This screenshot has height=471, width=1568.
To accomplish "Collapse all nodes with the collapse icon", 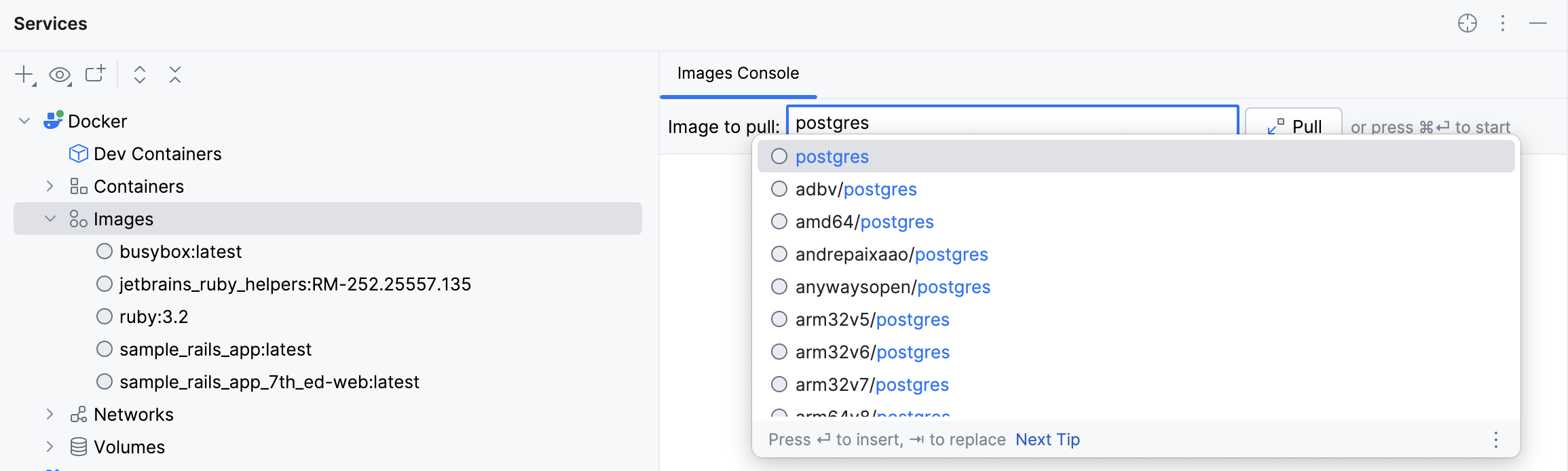I will (174, 75).
